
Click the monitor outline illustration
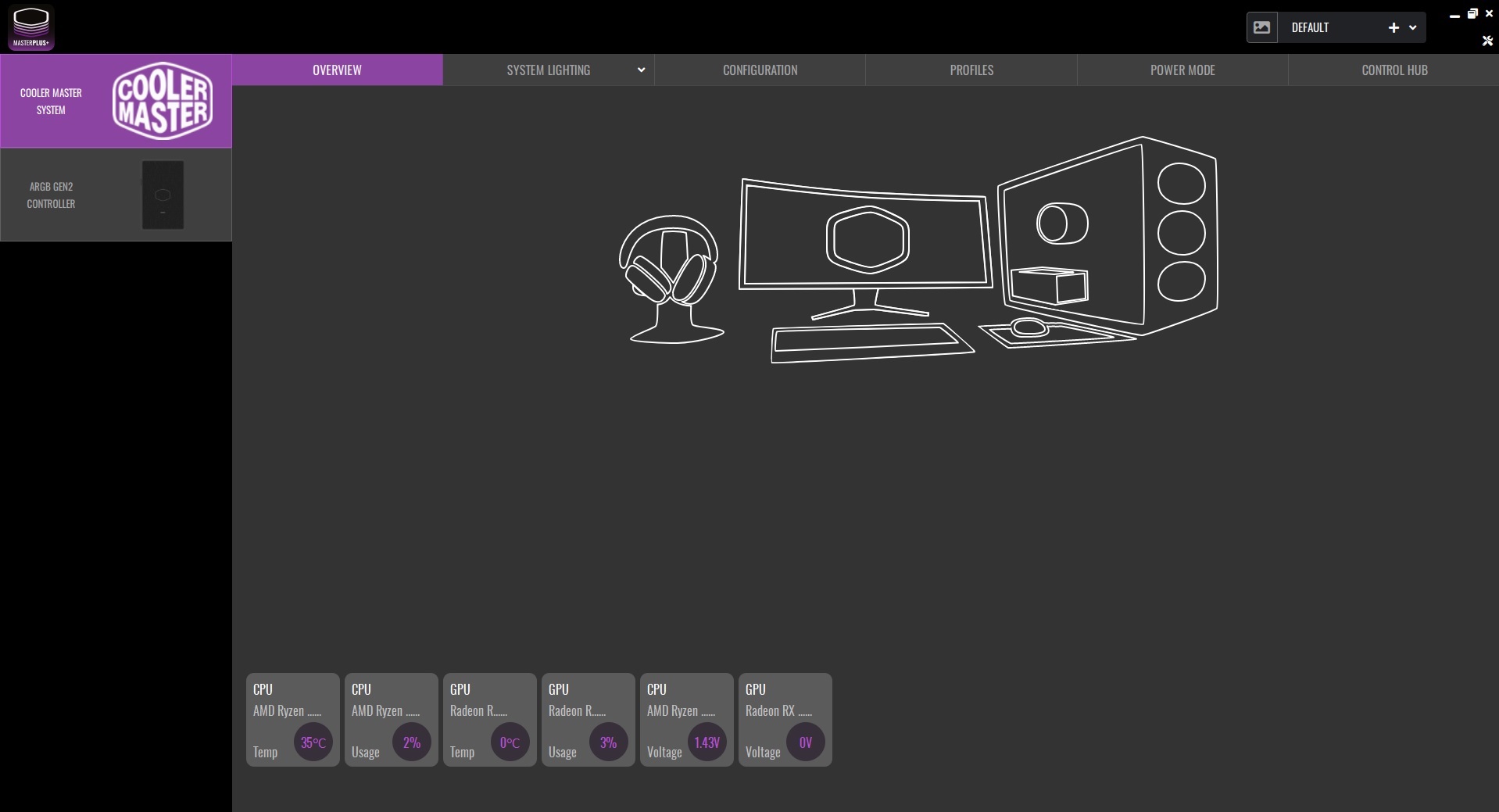(x=865, y=242)
